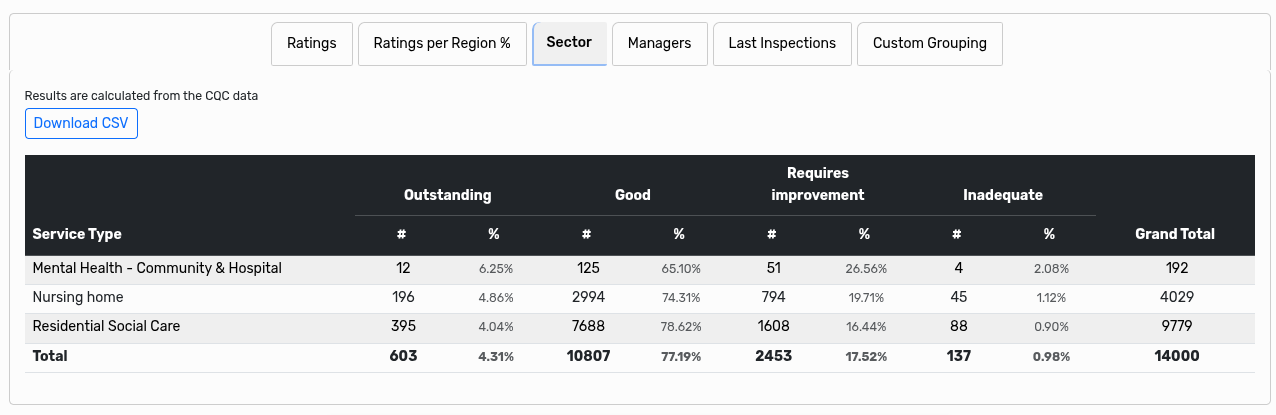Select the Mental Health - Community & Hospital row
This screenshot has height=415, width=1276.
(157, 269)
